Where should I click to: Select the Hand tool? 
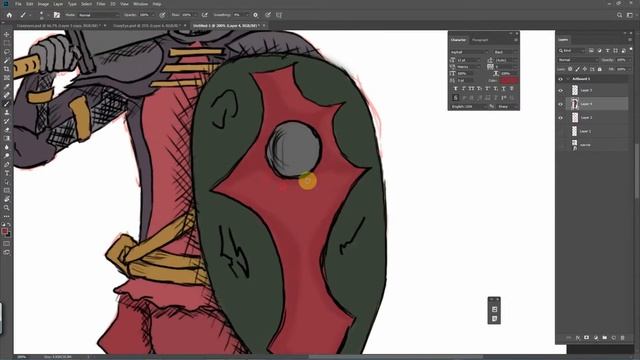click(x=7, y=199)
